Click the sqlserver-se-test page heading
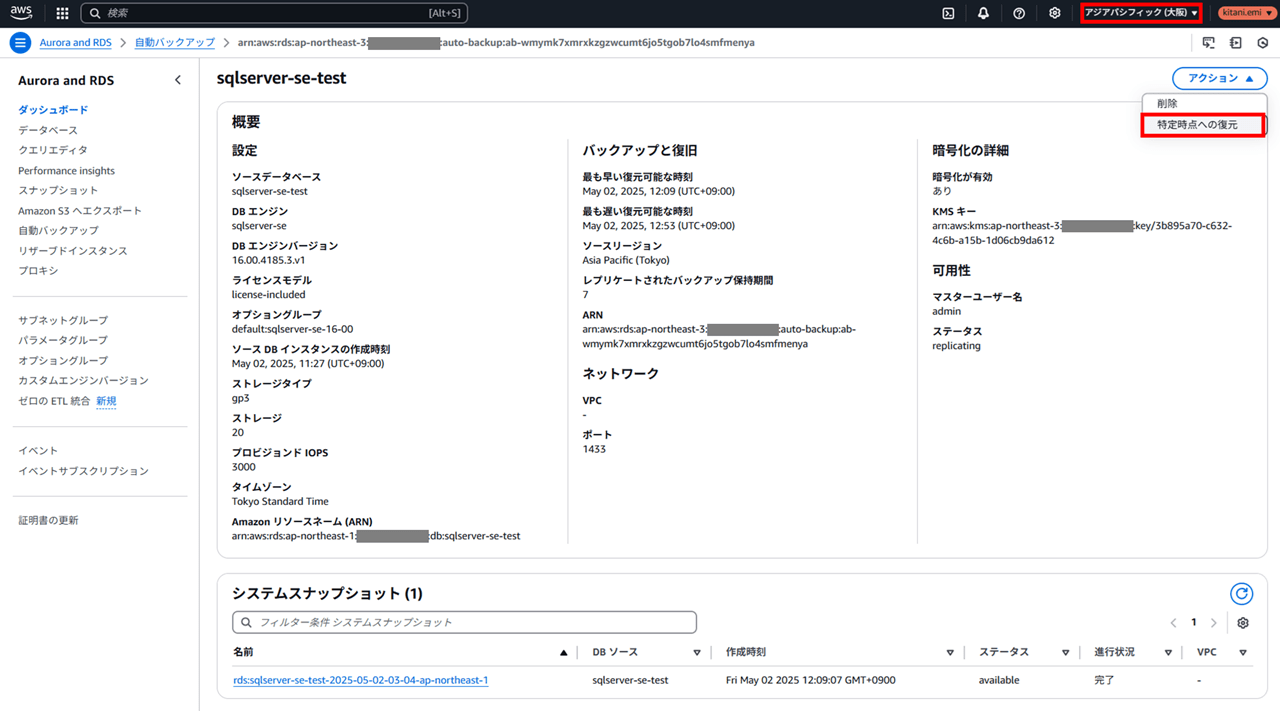This screenshot has height=711, width=1280. pyautogui.click(x=281, y=78)
